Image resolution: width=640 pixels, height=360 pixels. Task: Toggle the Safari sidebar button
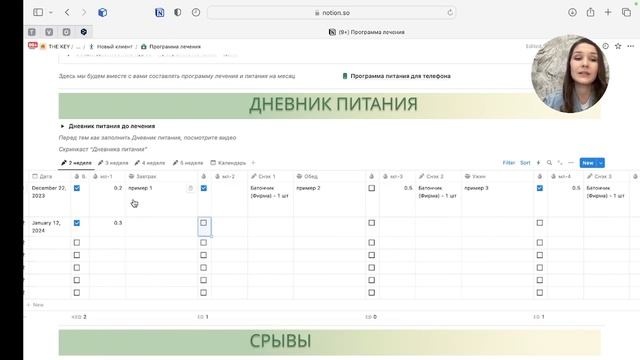tap(38, 12)
